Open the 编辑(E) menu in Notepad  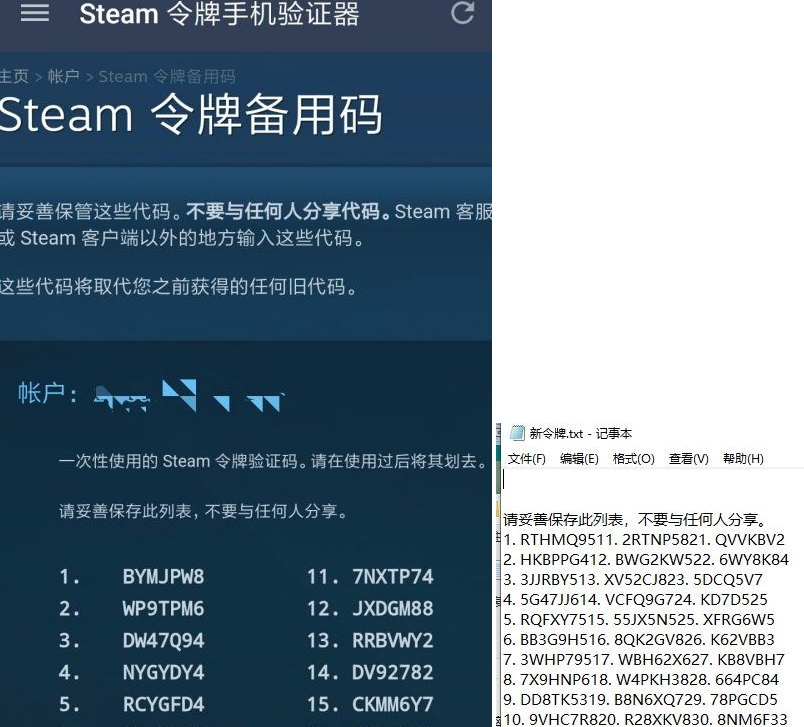[x=579, y=458]
